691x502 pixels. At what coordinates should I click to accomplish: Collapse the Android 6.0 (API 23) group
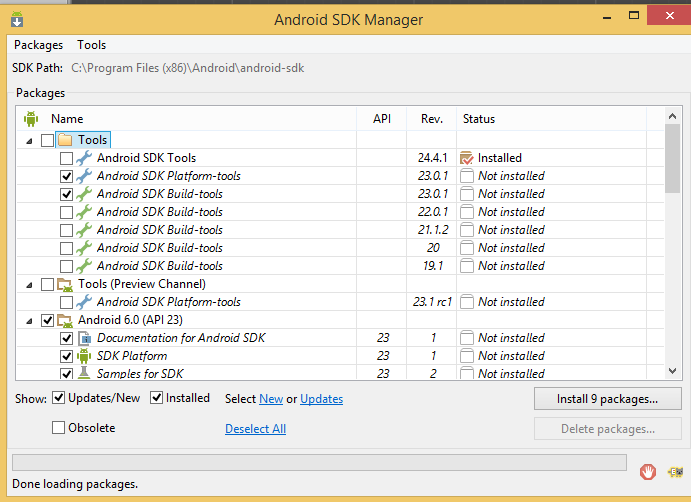29,321
